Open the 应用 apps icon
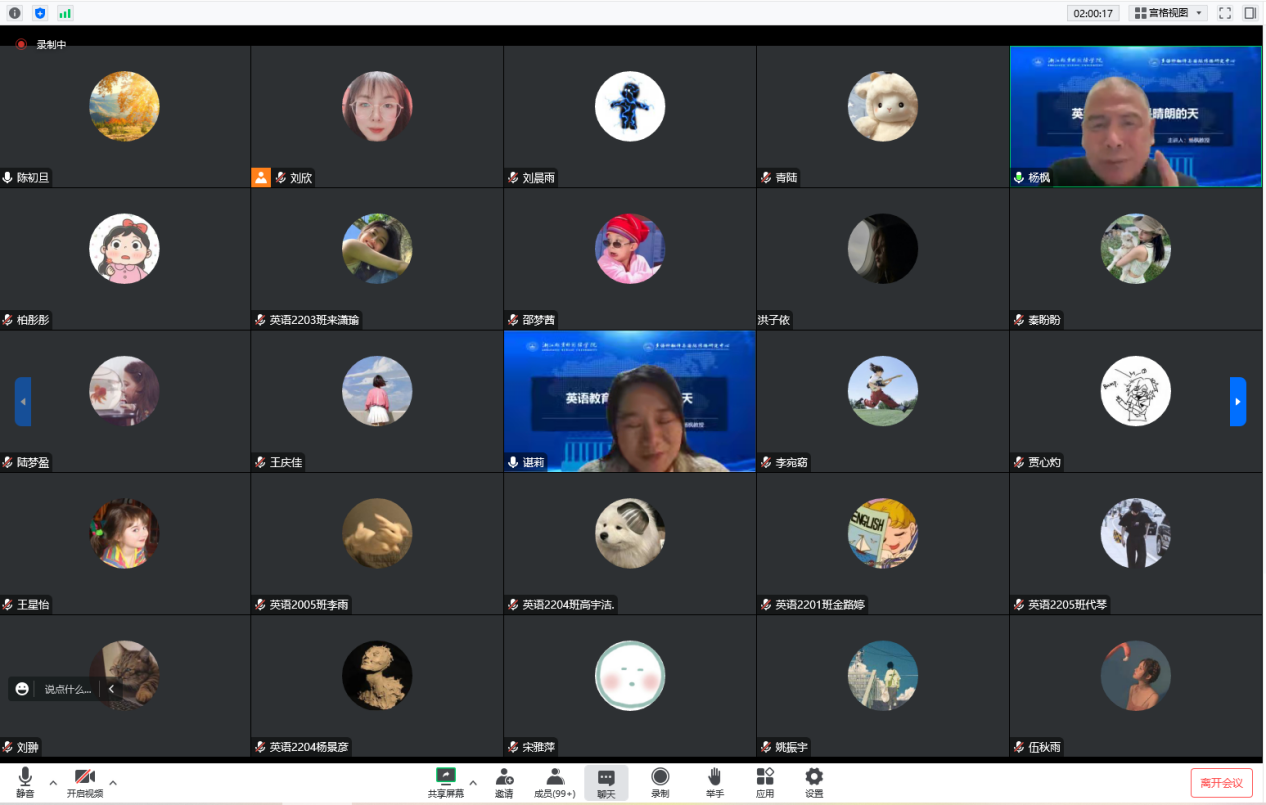 [765, 782]
